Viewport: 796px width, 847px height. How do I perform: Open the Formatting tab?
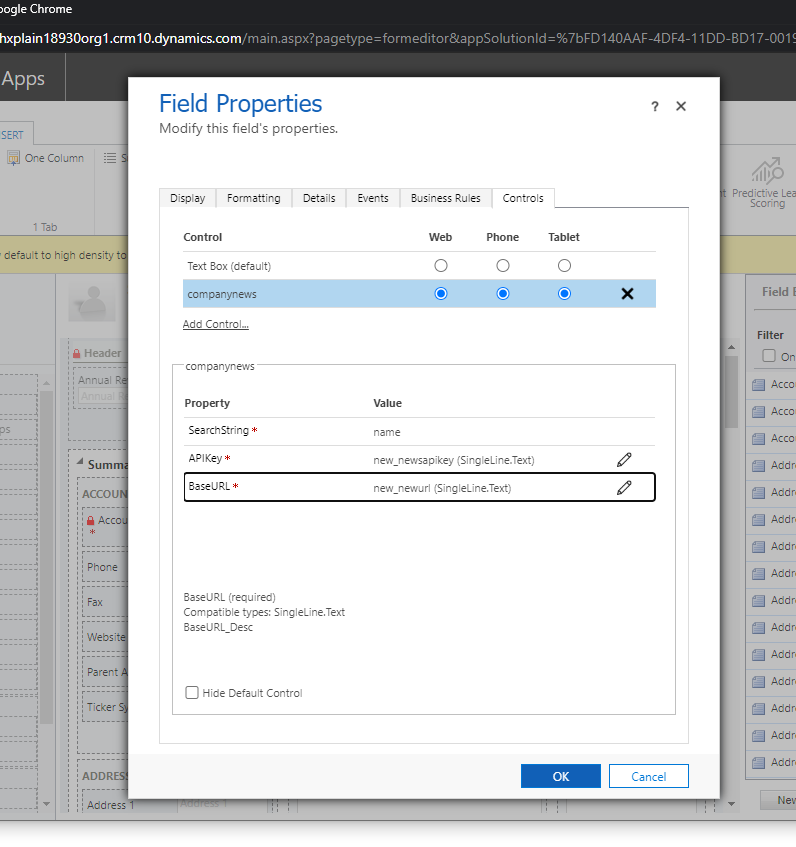click(253, 198)
